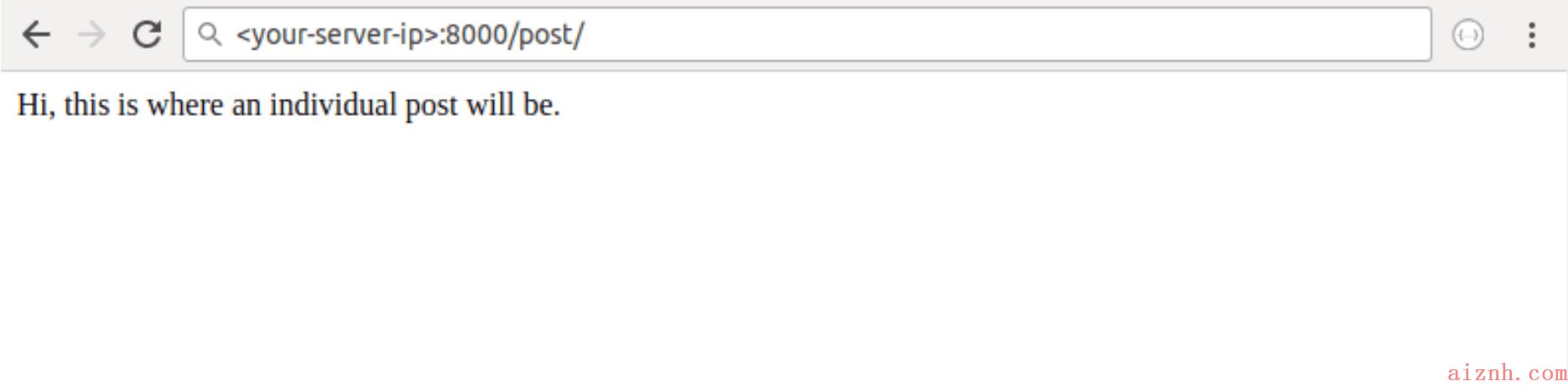Click the word "where" in the page text
This screenshot has width=1568, height=386.
tap(184, 105)
